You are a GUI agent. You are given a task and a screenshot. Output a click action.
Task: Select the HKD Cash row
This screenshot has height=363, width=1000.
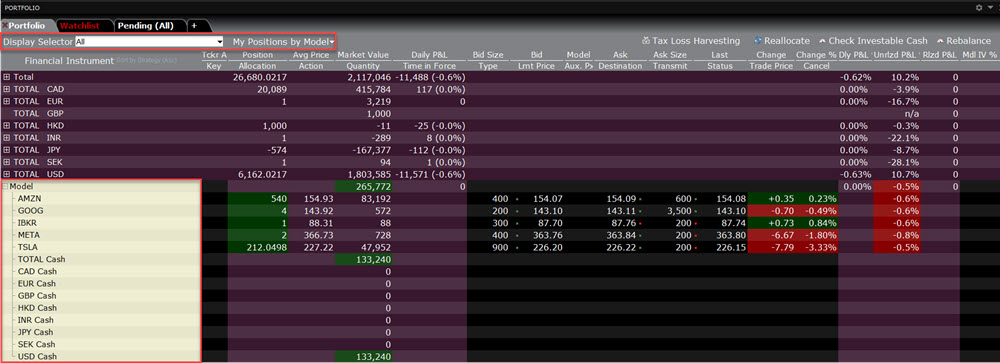102,307
